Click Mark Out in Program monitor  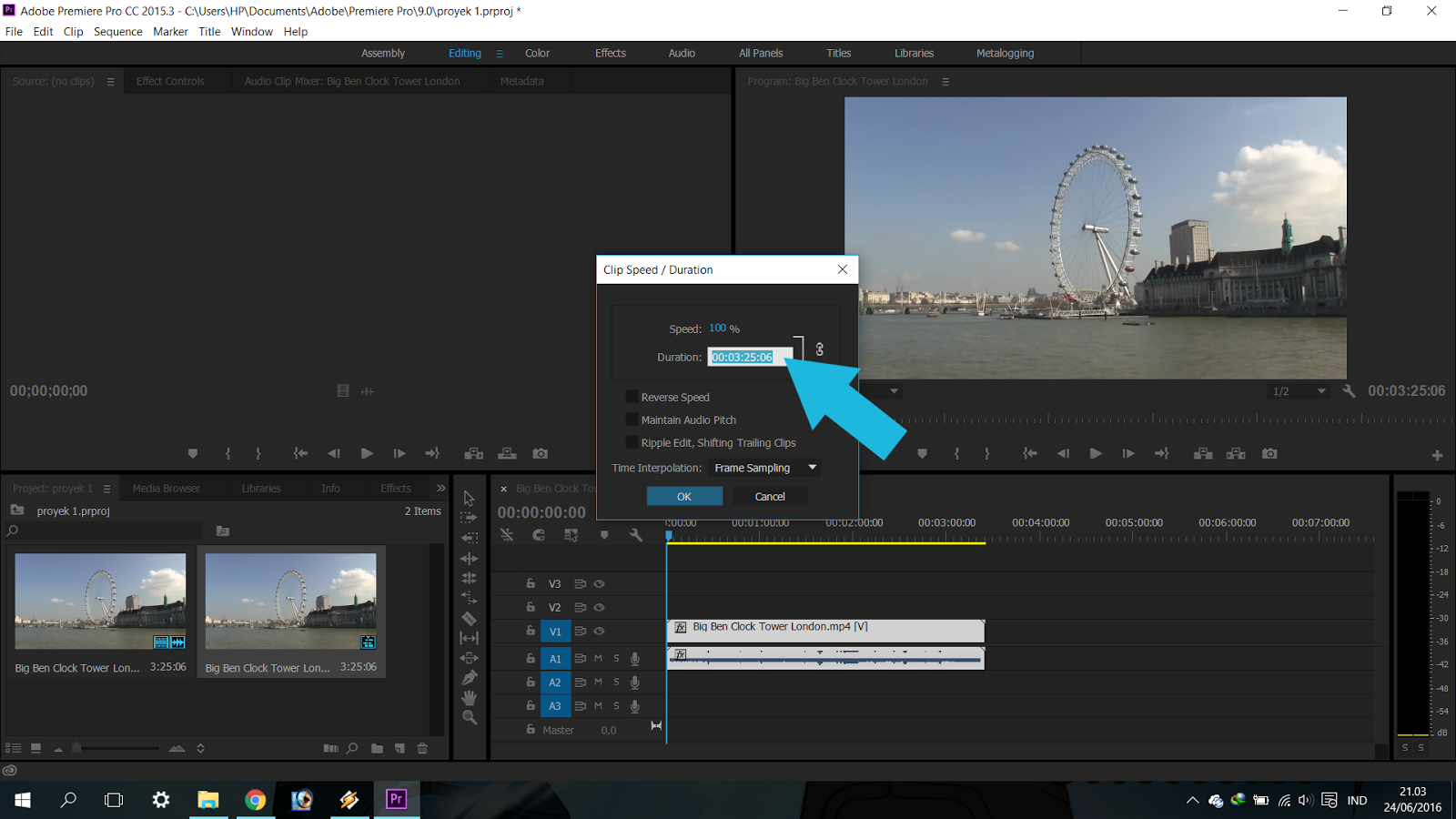(x=987, y=453)
